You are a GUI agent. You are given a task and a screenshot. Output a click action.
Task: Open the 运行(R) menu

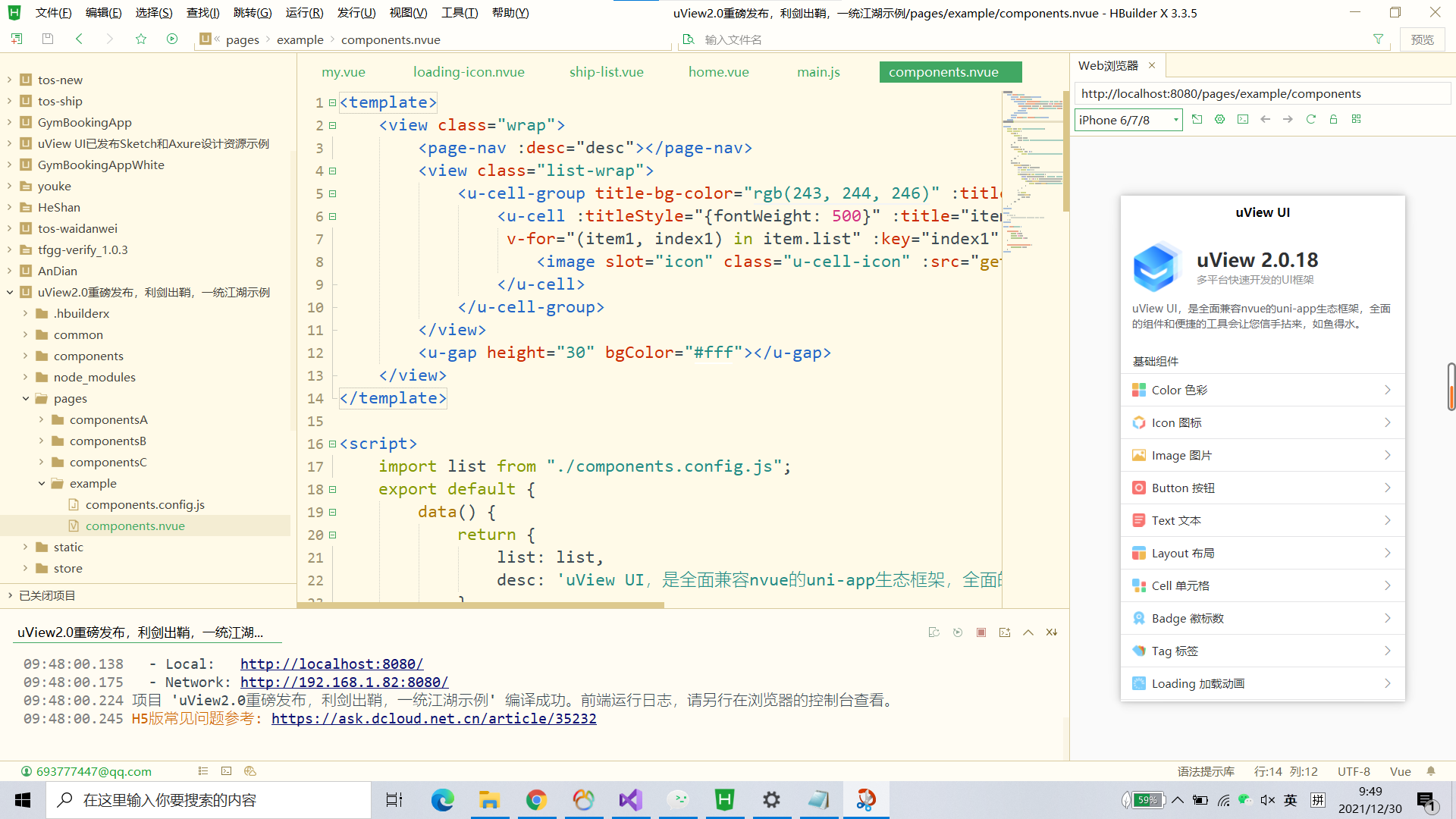[x=304, y=13]
